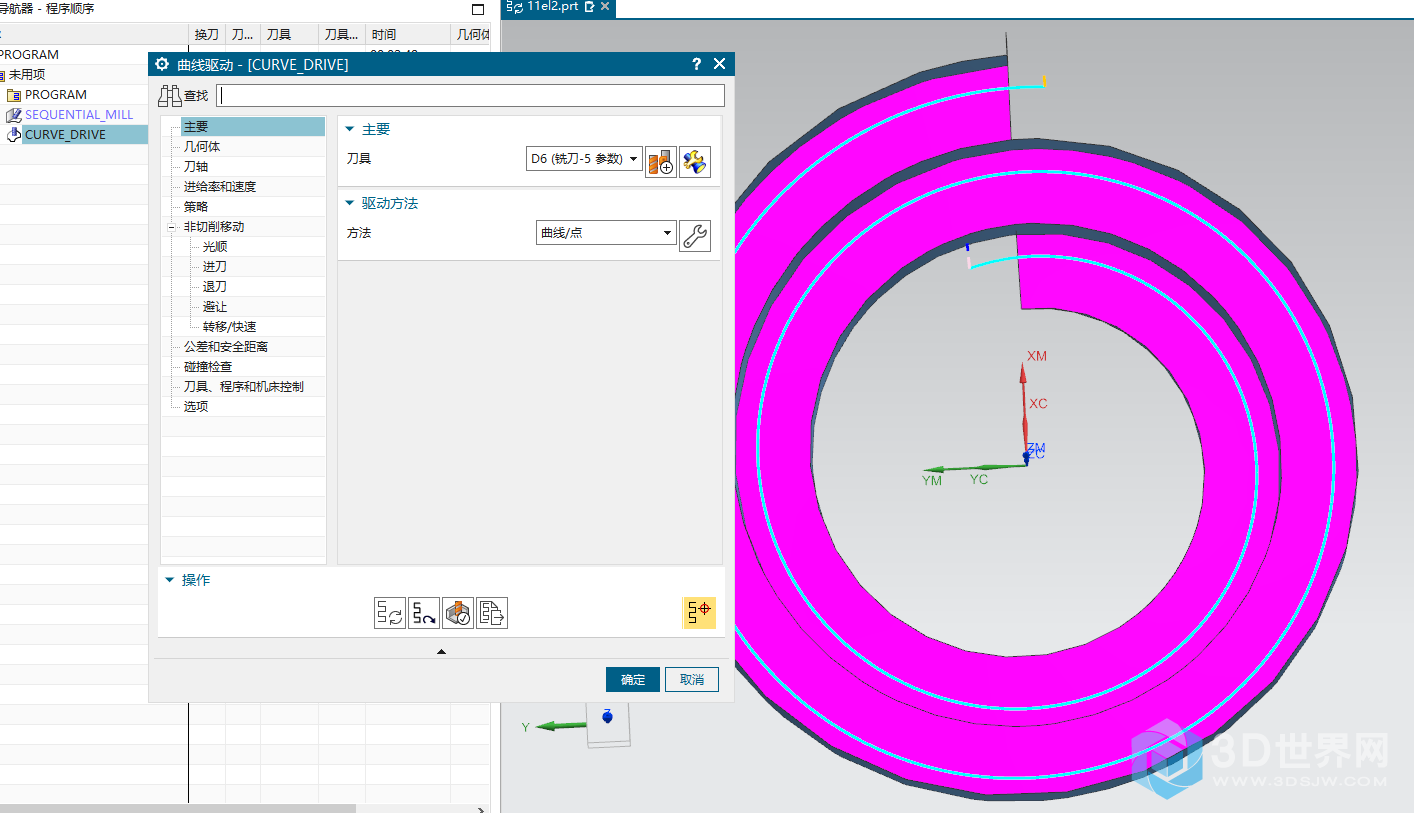Select 退刀 in the dialog tree
This screenshot has height=813, width=1414.
[215, 287]
